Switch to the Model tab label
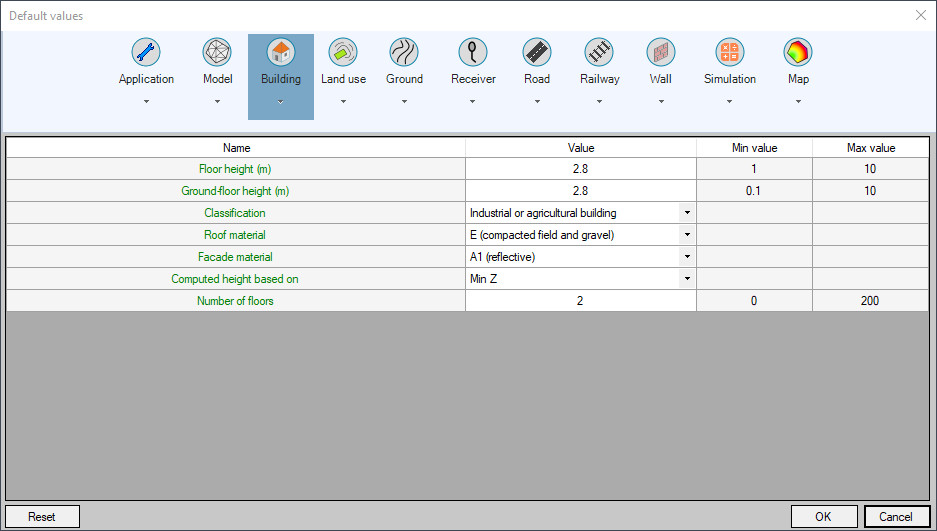This screenshot has width=937, height=531. (x=218, y=79)
